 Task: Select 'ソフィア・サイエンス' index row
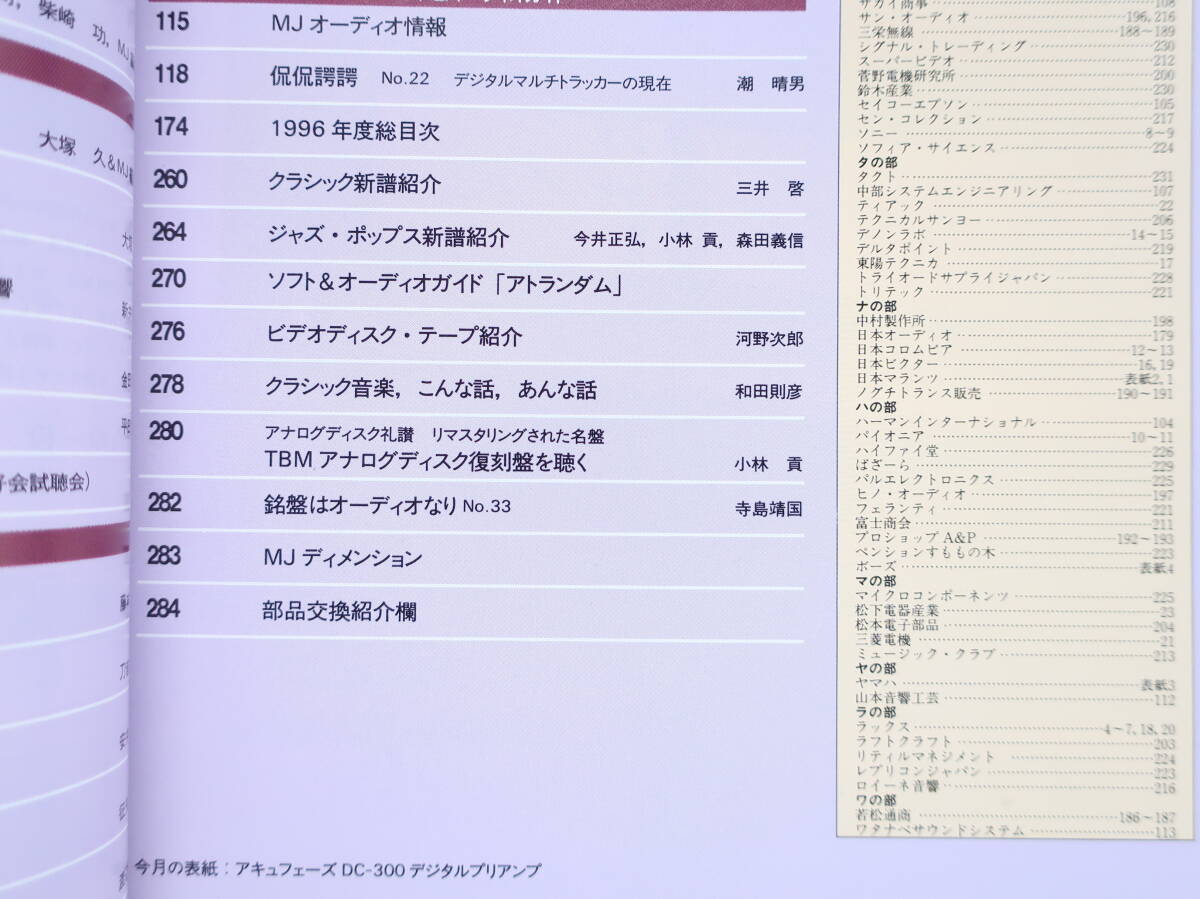[x=1016, y=147]
